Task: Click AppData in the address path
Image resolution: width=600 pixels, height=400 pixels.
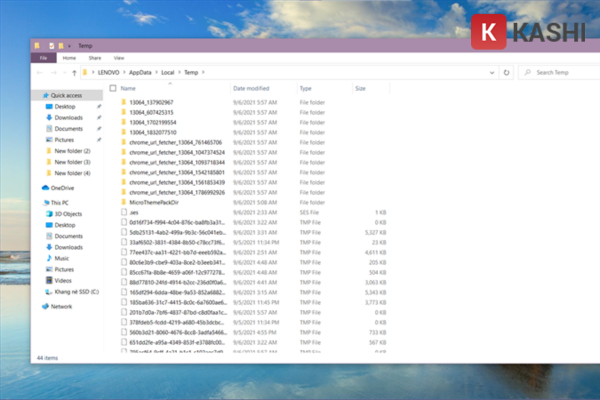Action: 140,72
